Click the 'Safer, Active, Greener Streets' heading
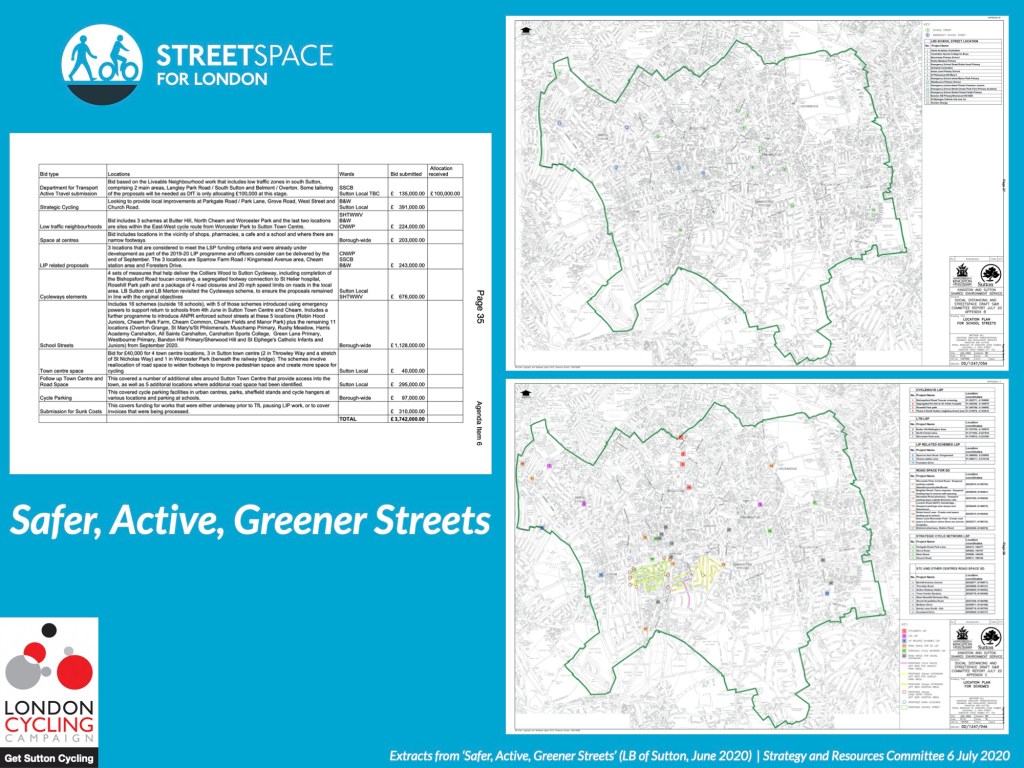The height and width of the screenshot is (768, 1024). (x=250, y=520)
